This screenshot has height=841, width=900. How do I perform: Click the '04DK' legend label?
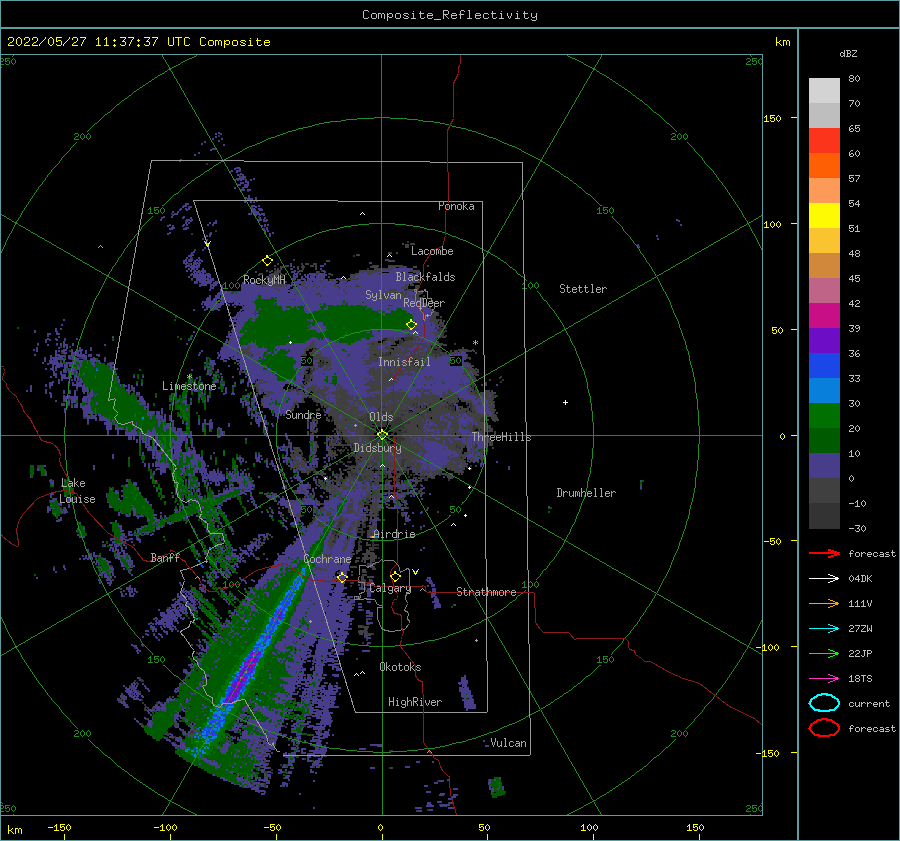[x=860, y=578]
